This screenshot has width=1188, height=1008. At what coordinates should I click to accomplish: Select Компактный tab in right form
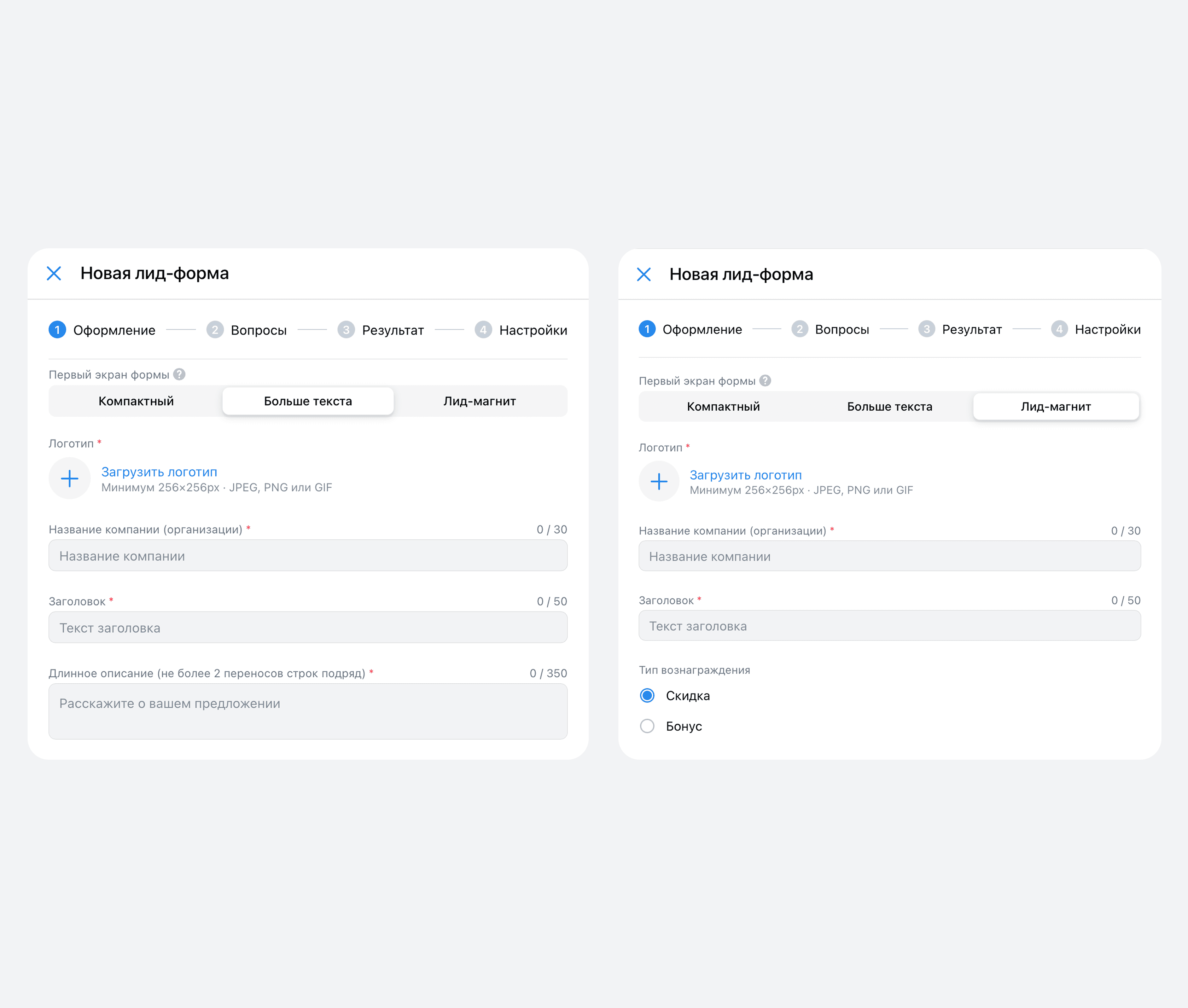(x=723, y=407)
